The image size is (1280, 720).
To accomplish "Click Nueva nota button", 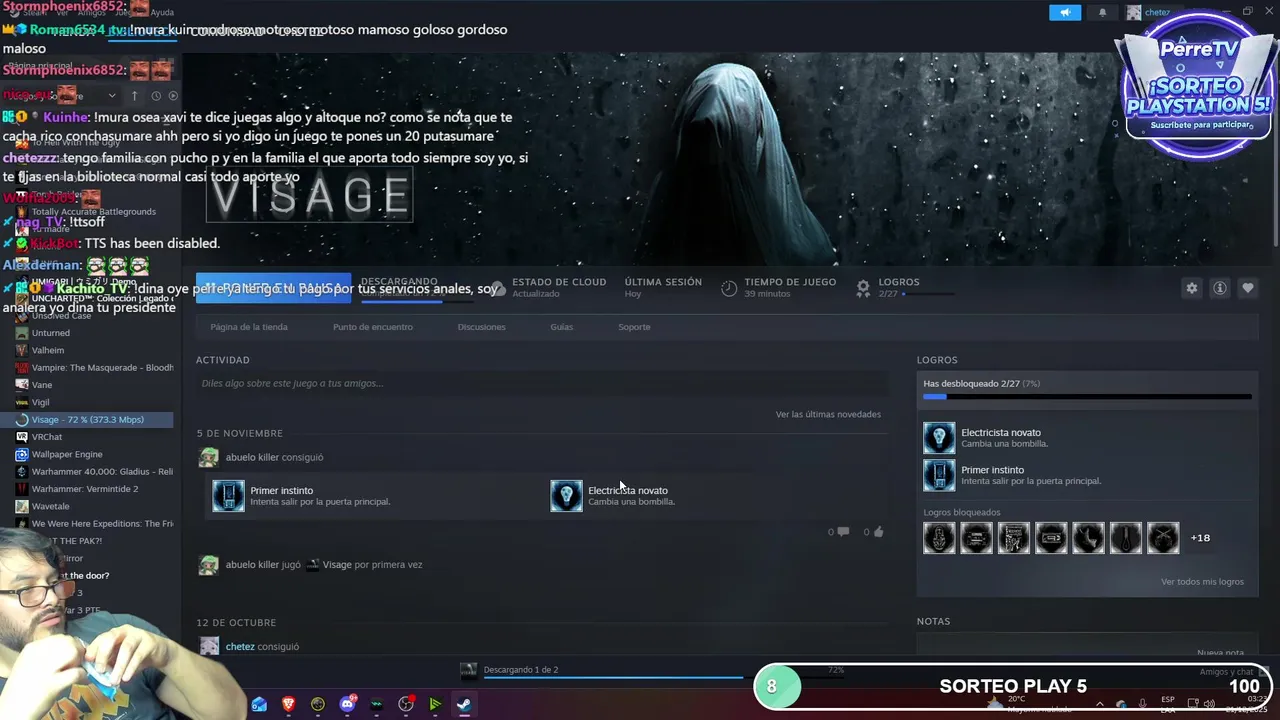I will click(x=1220, y=652).
